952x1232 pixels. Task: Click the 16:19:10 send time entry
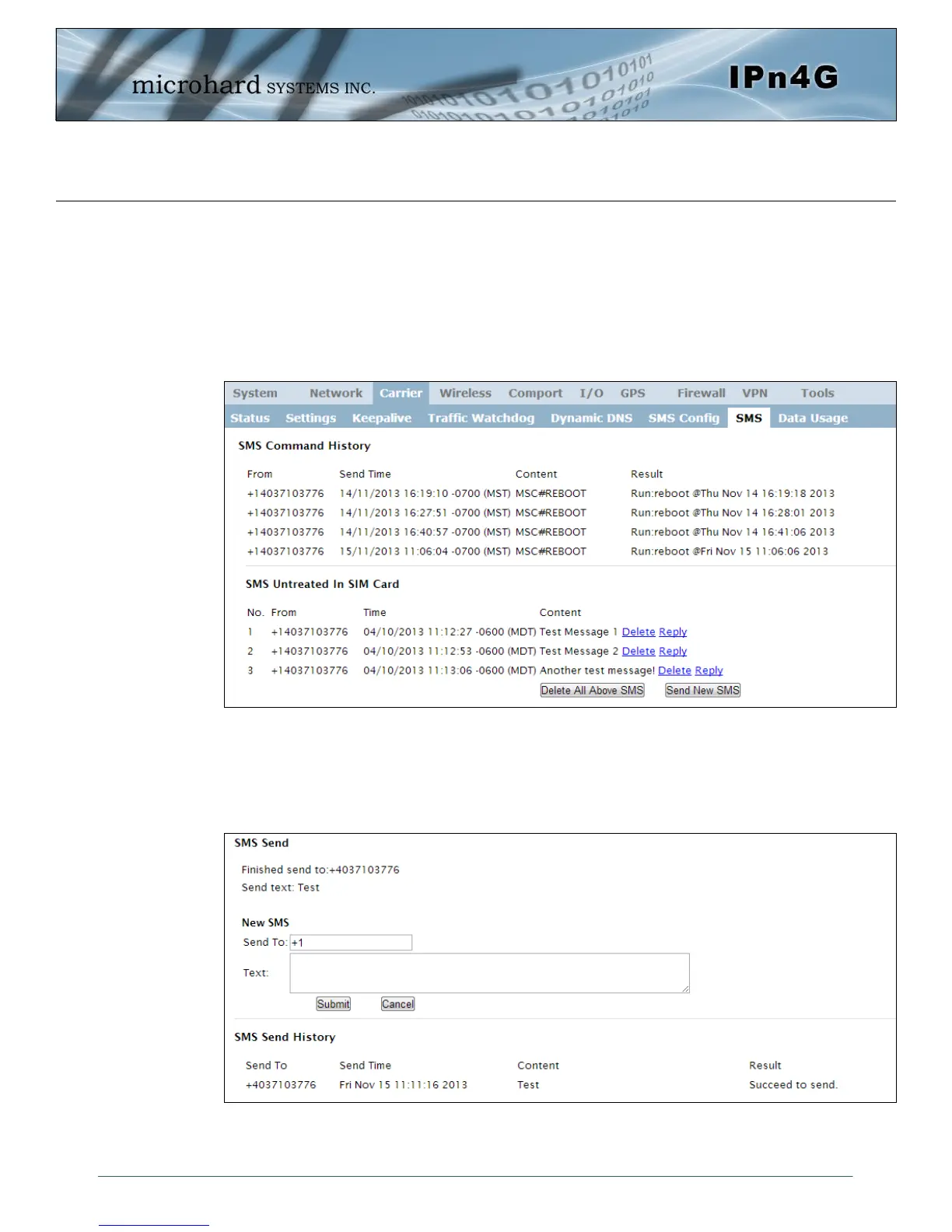(425, 494)
